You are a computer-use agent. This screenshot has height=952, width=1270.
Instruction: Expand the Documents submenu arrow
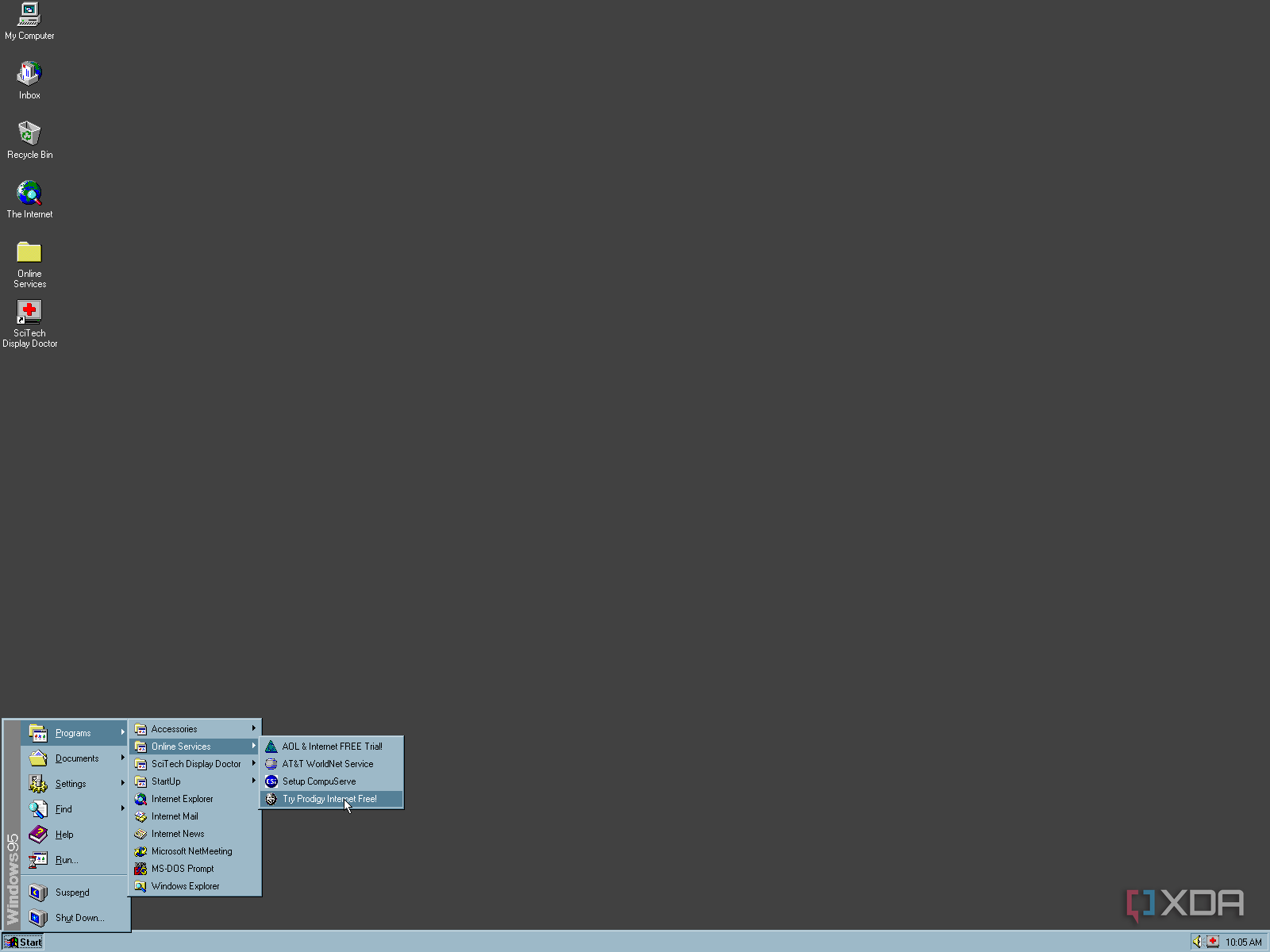[x=123, y=758]
